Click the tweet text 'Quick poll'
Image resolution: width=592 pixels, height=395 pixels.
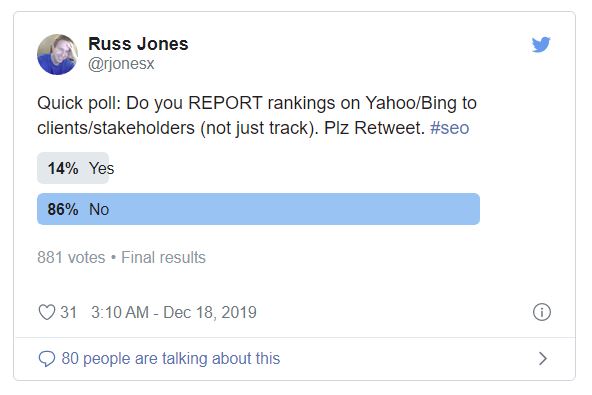click(79, 103)
